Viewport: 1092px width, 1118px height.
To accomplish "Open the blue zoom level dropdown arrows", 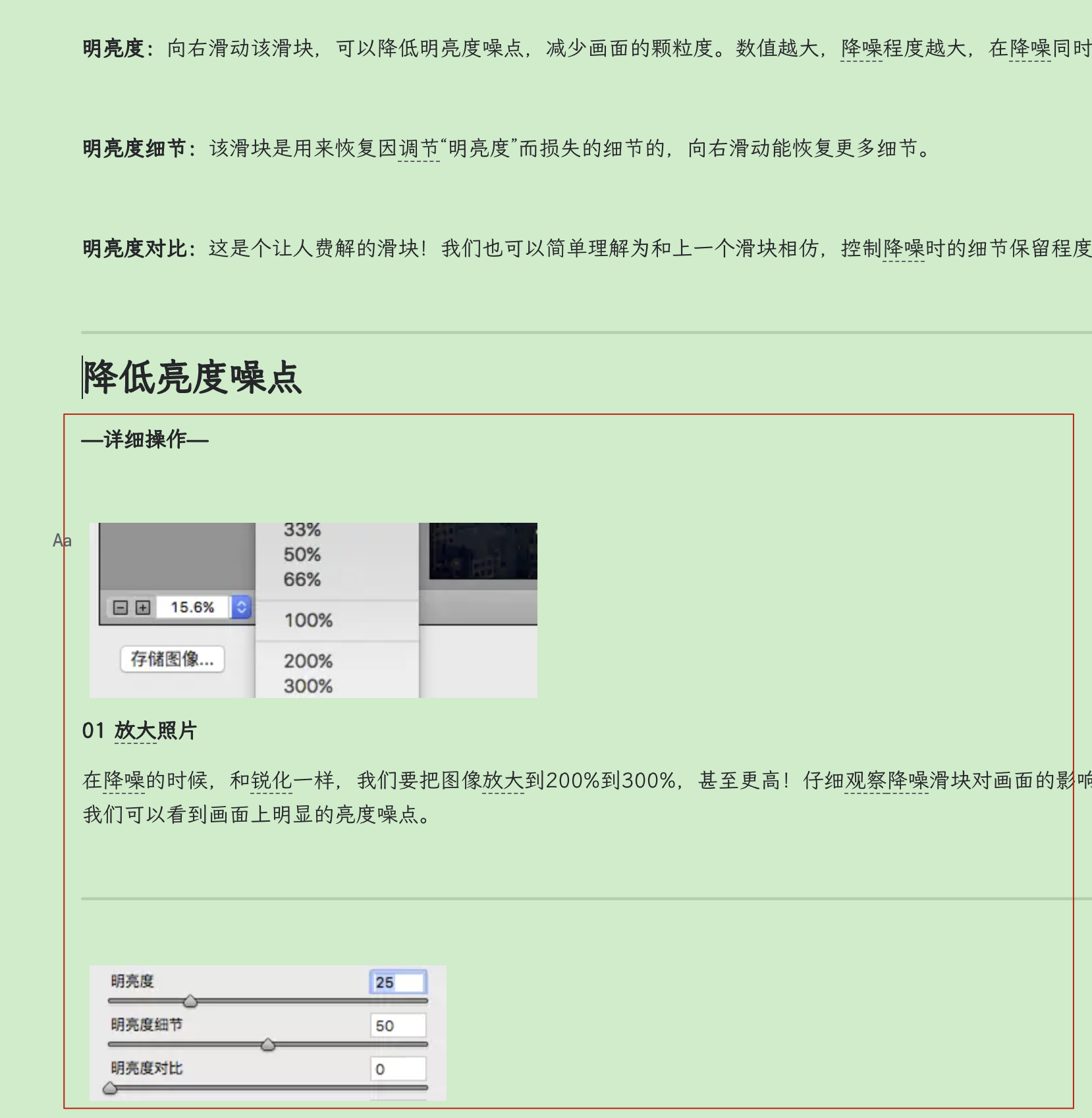I will click(242, 606).
